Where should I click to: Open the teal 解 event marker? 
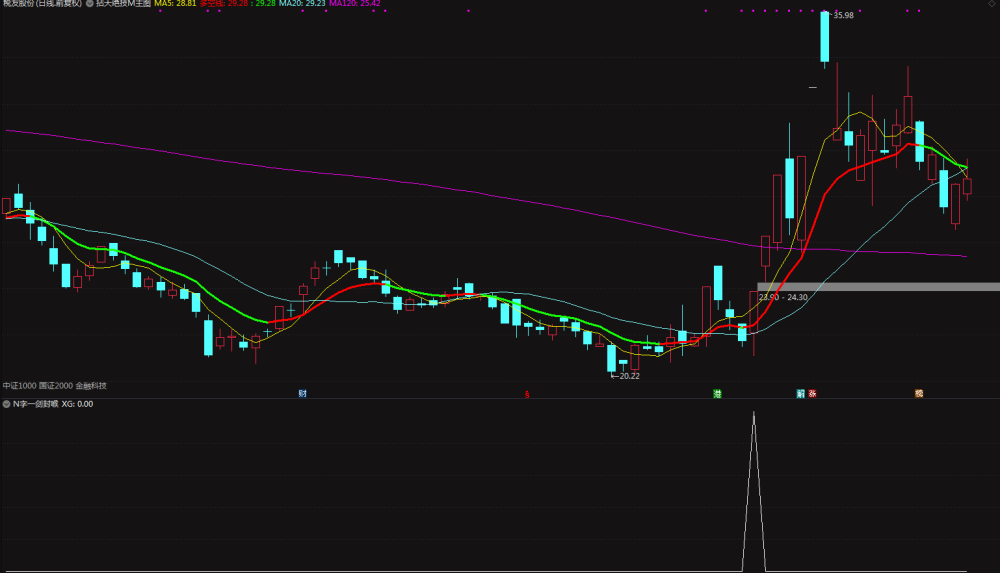800,394
